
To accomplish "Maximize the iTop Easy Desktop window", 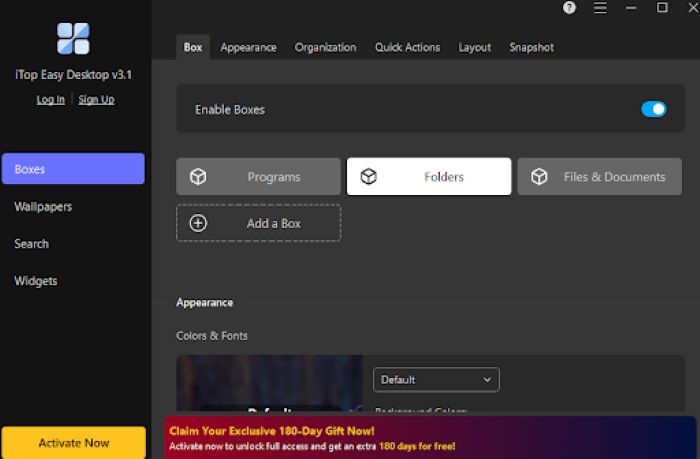I will tap(662, 8).
